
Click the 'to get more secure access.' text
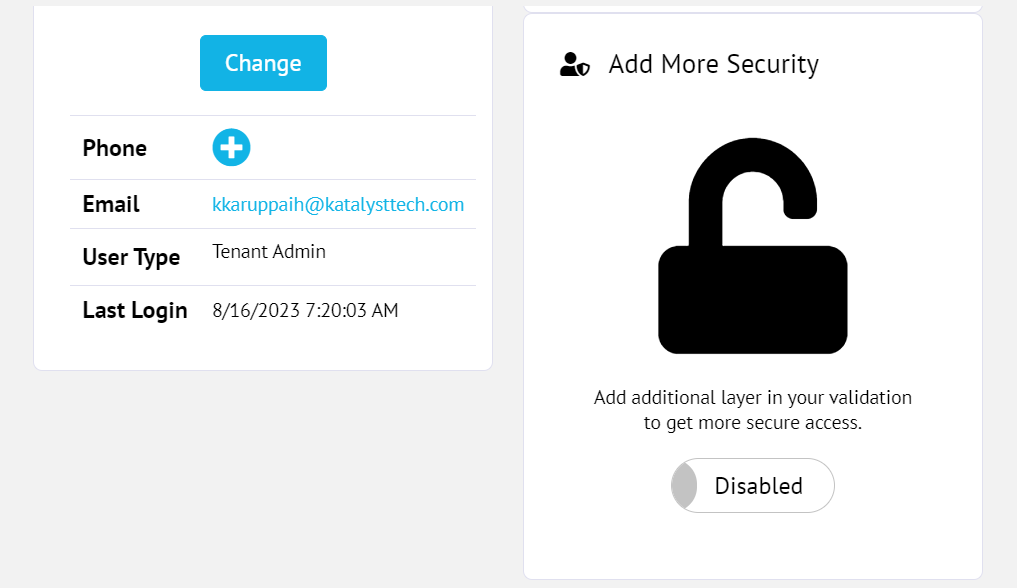(x=752, y=423)
